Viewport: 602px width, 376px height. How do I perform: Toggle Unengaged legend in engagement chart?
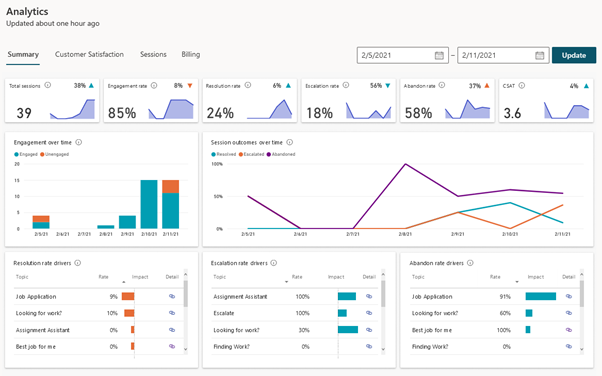55,154
